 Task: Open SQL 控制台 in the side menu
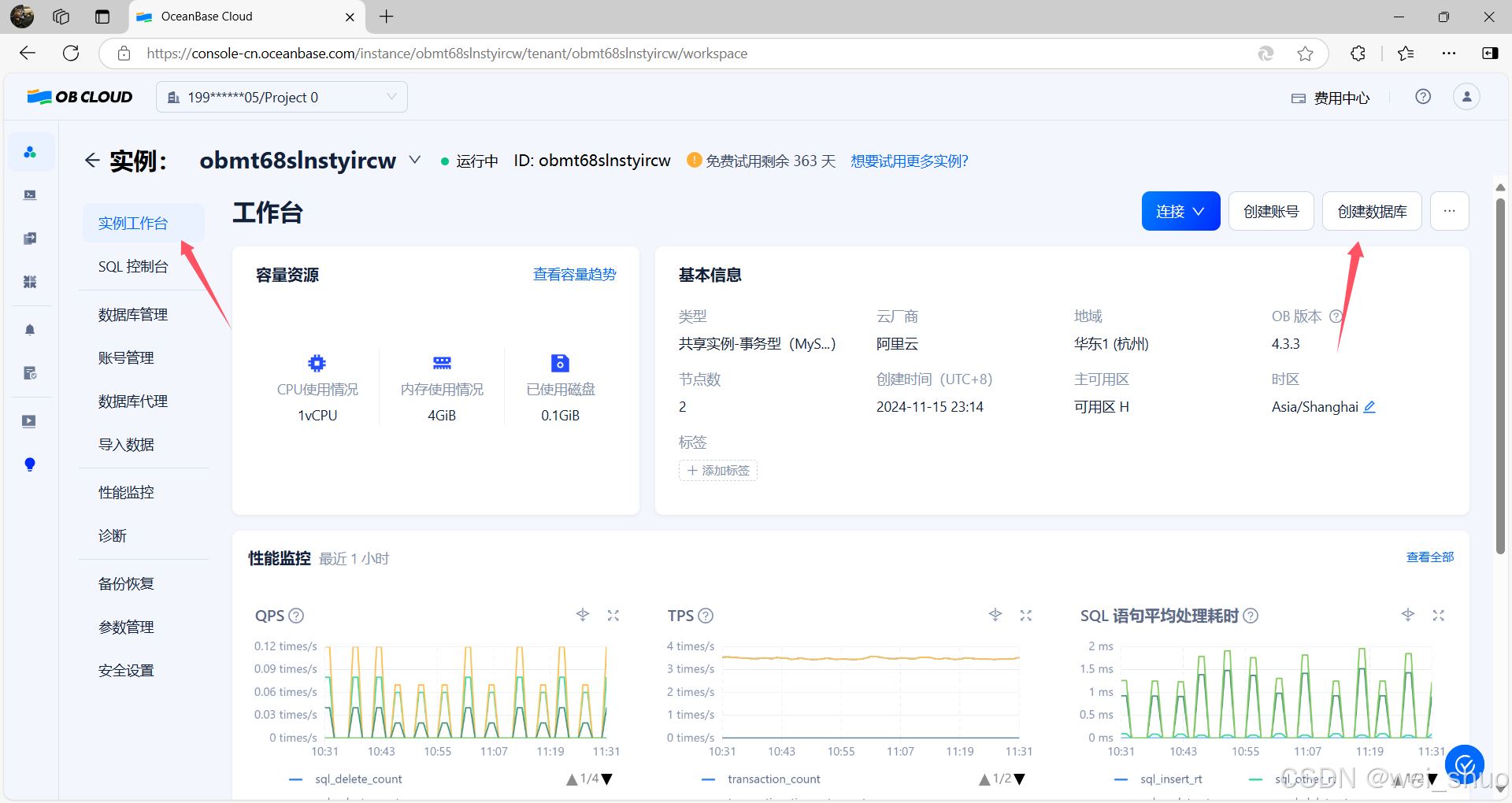133,267
